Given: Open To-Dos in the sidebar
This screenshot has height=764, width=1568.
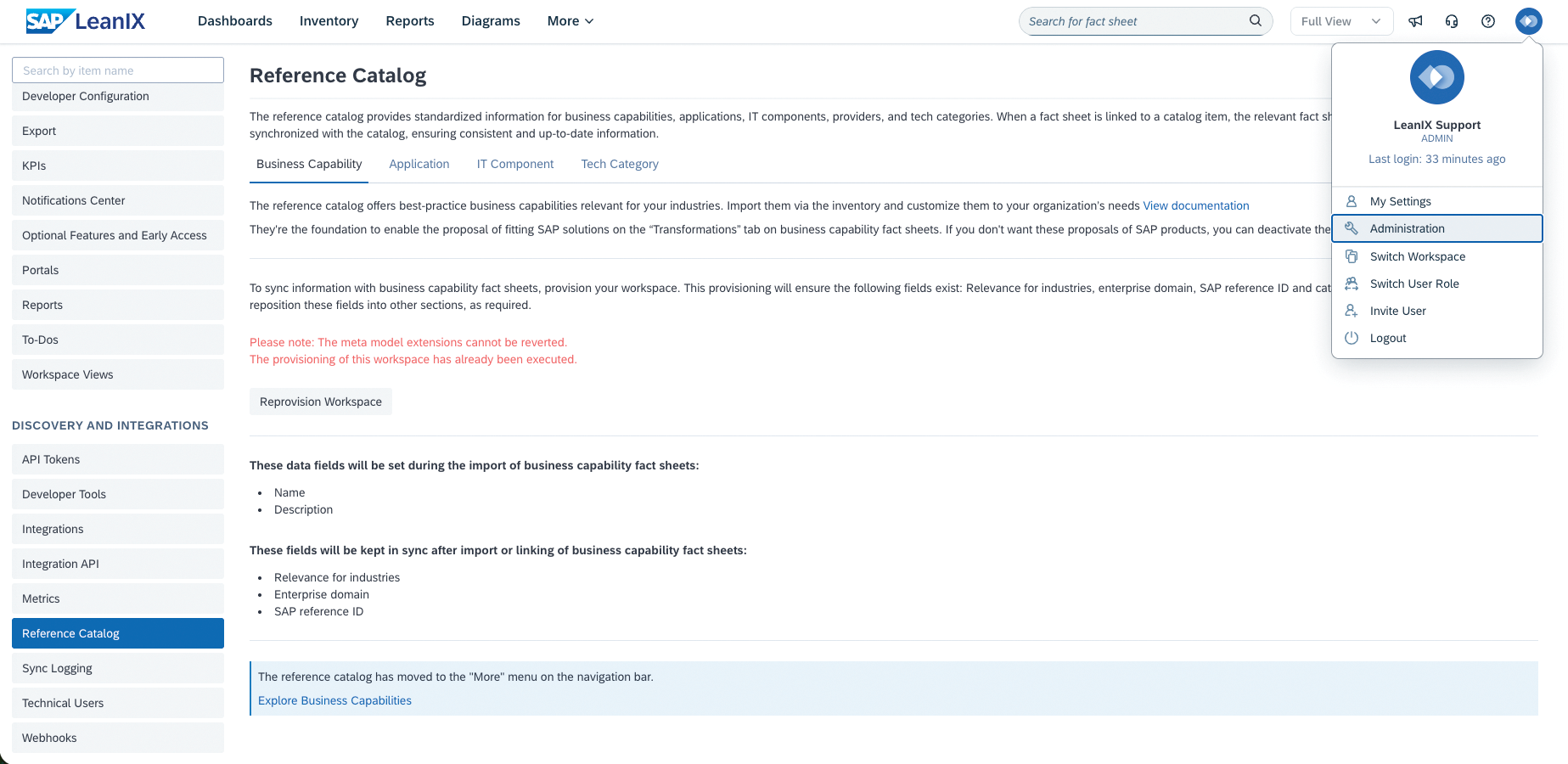Looking at the screenshot, I should [x=118, y=340].
